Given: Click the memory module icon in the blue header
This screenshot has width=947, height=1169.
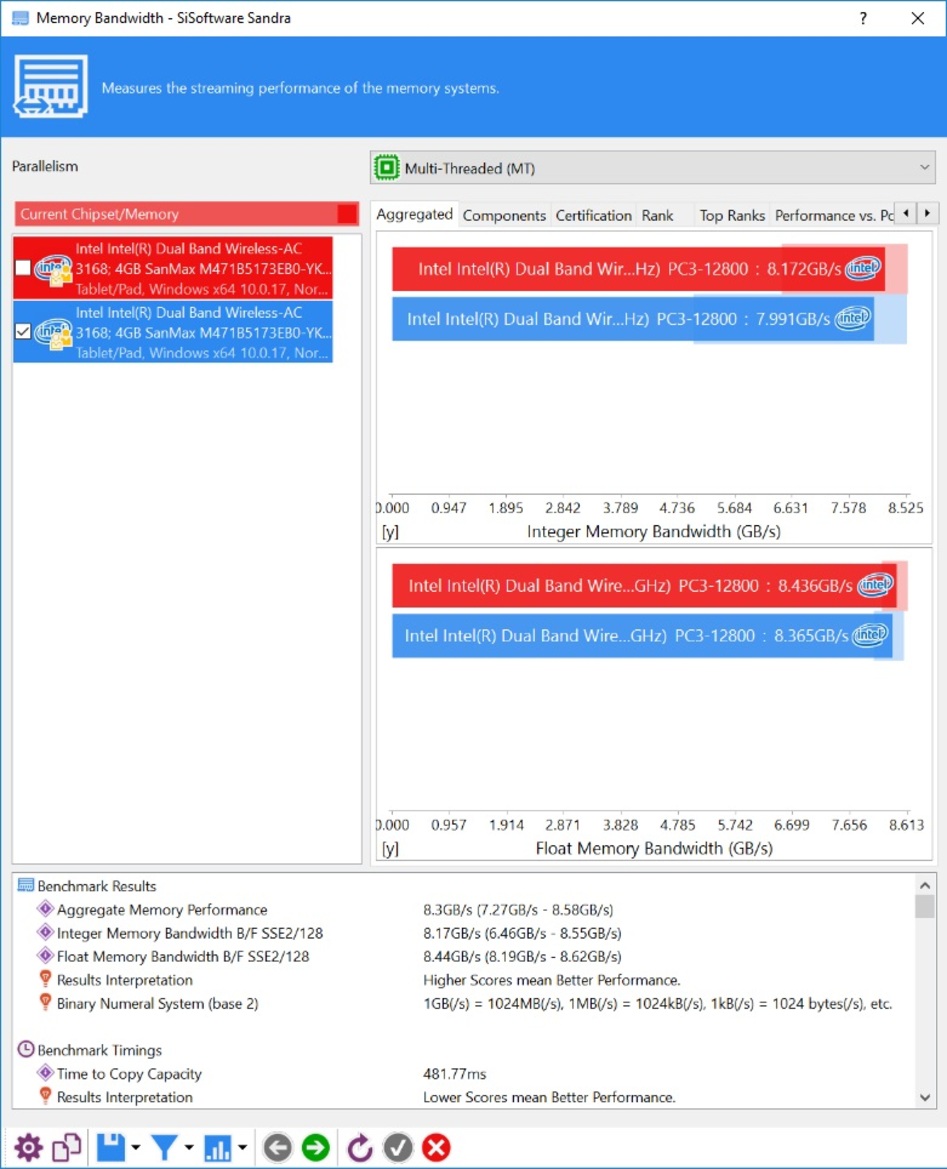Looking at the screenshot, I should pos(50,86).
